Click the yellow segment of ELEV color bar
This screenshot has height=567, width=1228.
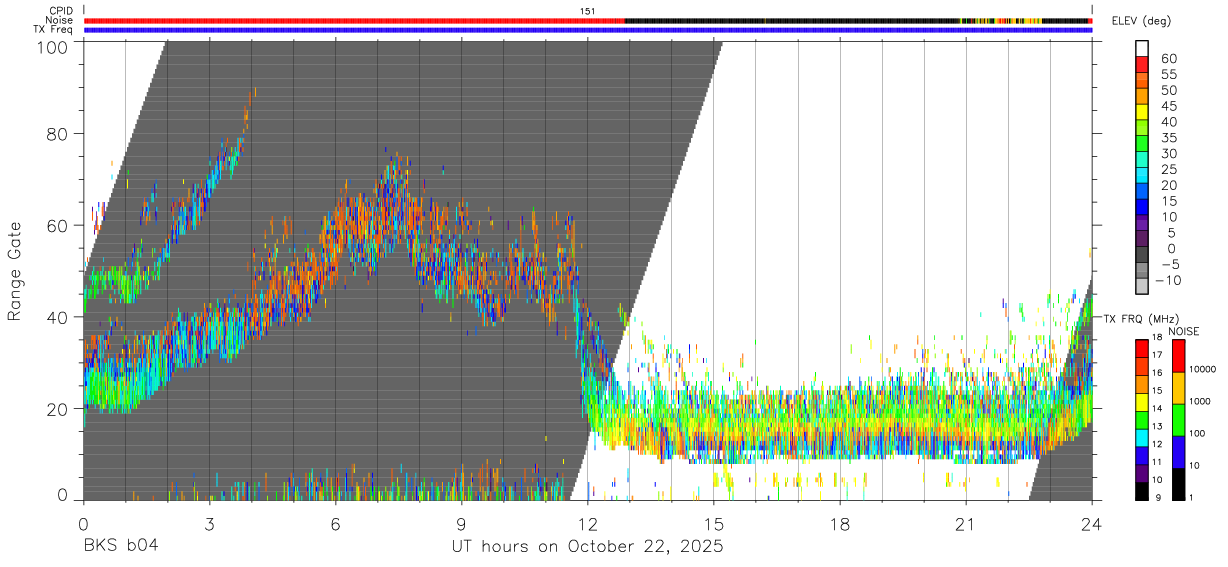[x=1142, y=113]
